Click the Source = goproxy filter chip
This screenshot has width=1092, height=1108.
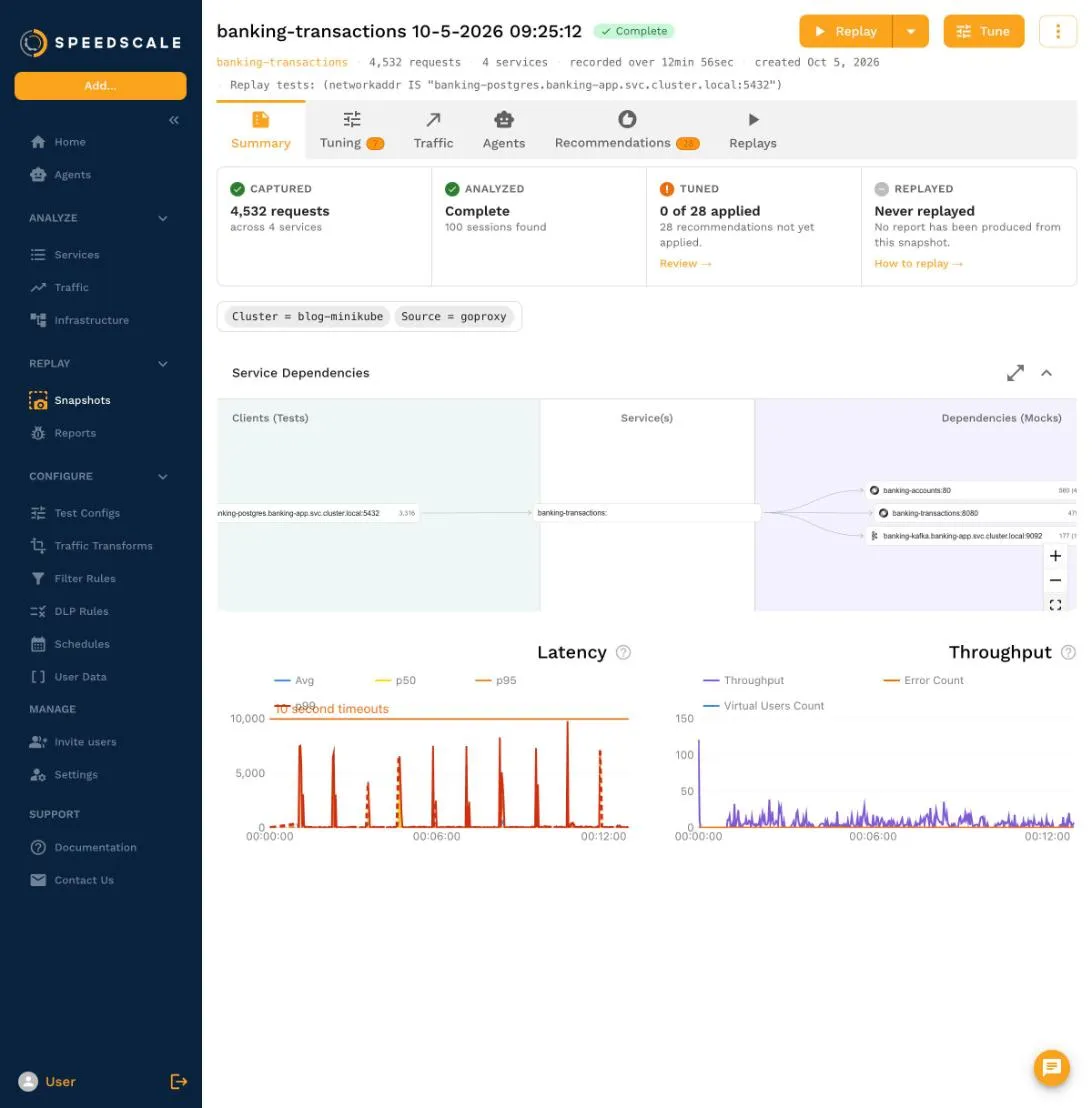point(454,317)
